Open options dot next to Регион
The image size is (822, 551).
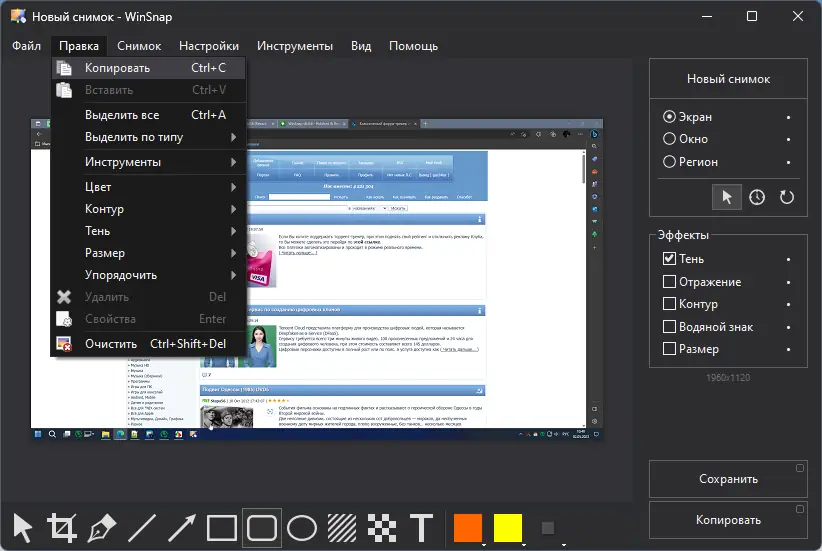tap(788, 163)
